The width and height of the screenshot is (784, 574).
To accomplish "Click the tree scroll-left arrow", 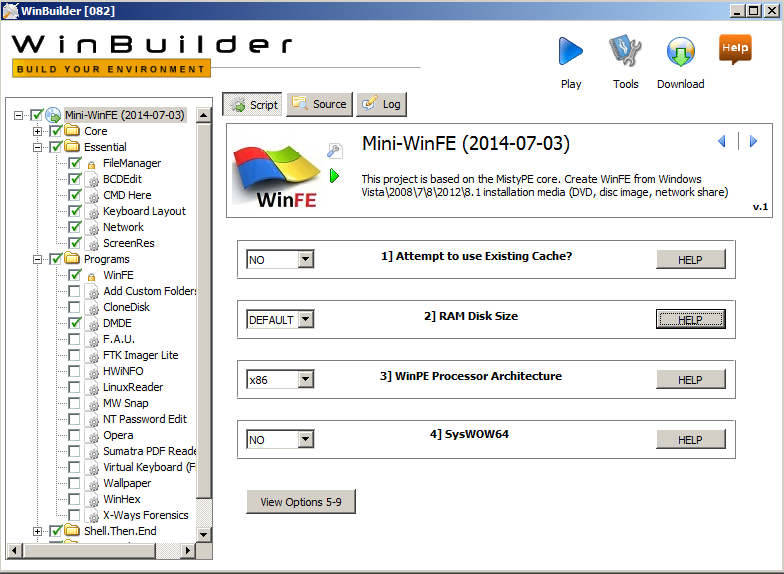I will point(14,550).
